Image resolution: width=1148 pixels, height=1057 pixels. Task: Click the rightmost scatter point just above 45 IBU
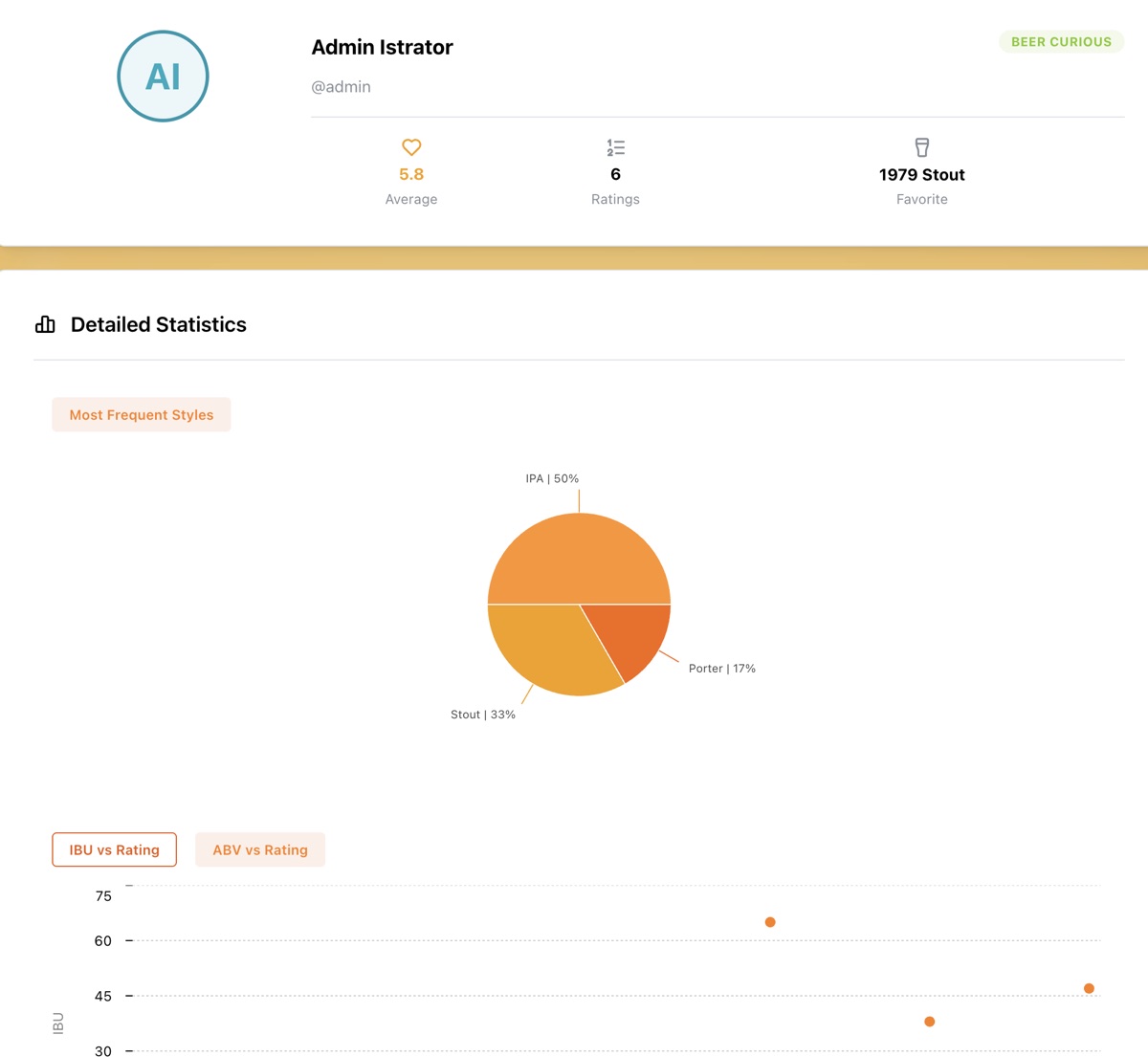tap(1089, 988)
